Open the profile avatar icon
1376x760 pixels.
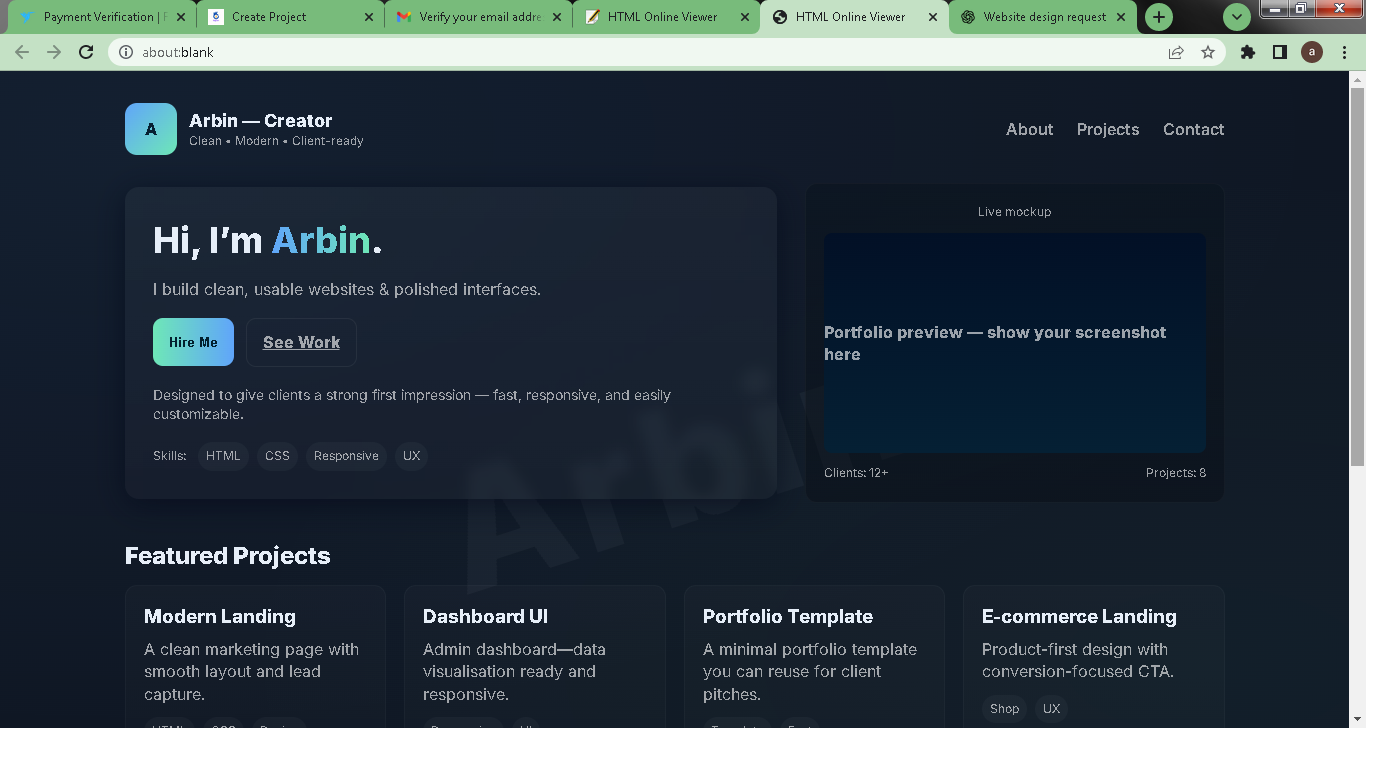(x=1312, y=52)
